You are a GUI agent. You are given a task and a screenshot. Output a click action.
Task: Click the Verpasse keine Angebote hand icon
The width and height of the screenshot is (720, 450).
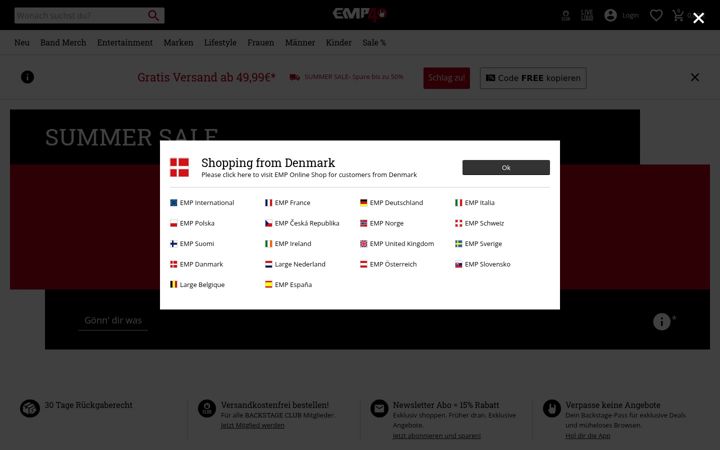[x=551, y=408]
